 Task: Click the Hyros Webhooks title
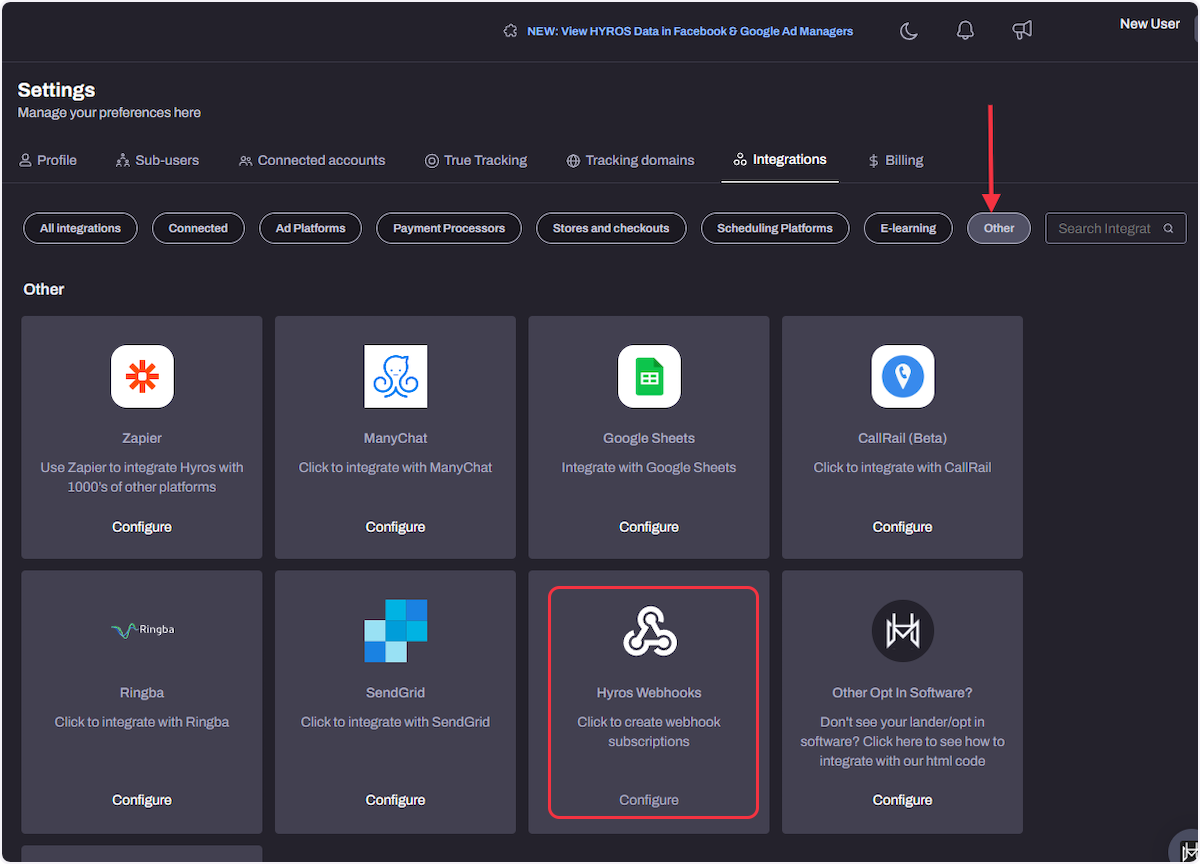click(x=649, y=692)
